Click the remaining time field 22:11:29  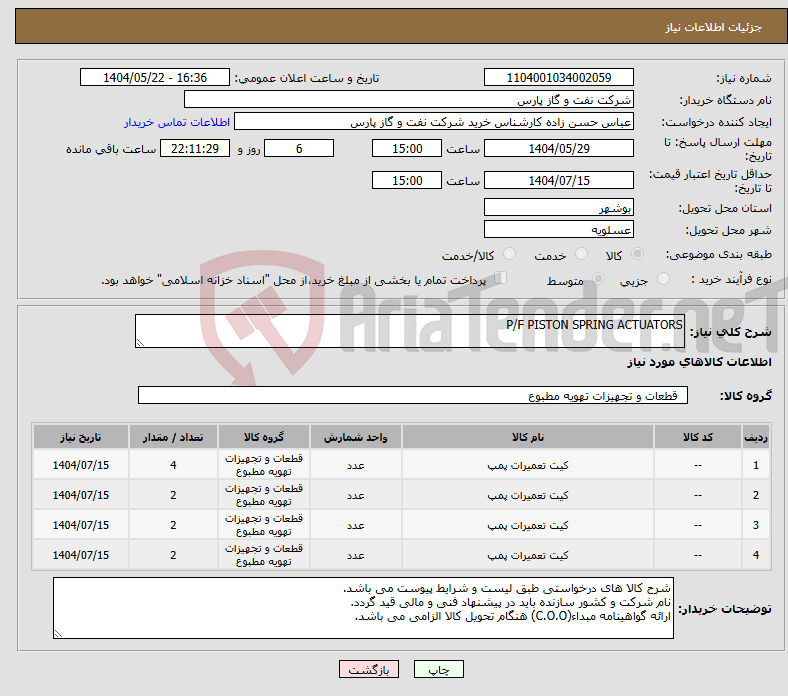[195, 148]
